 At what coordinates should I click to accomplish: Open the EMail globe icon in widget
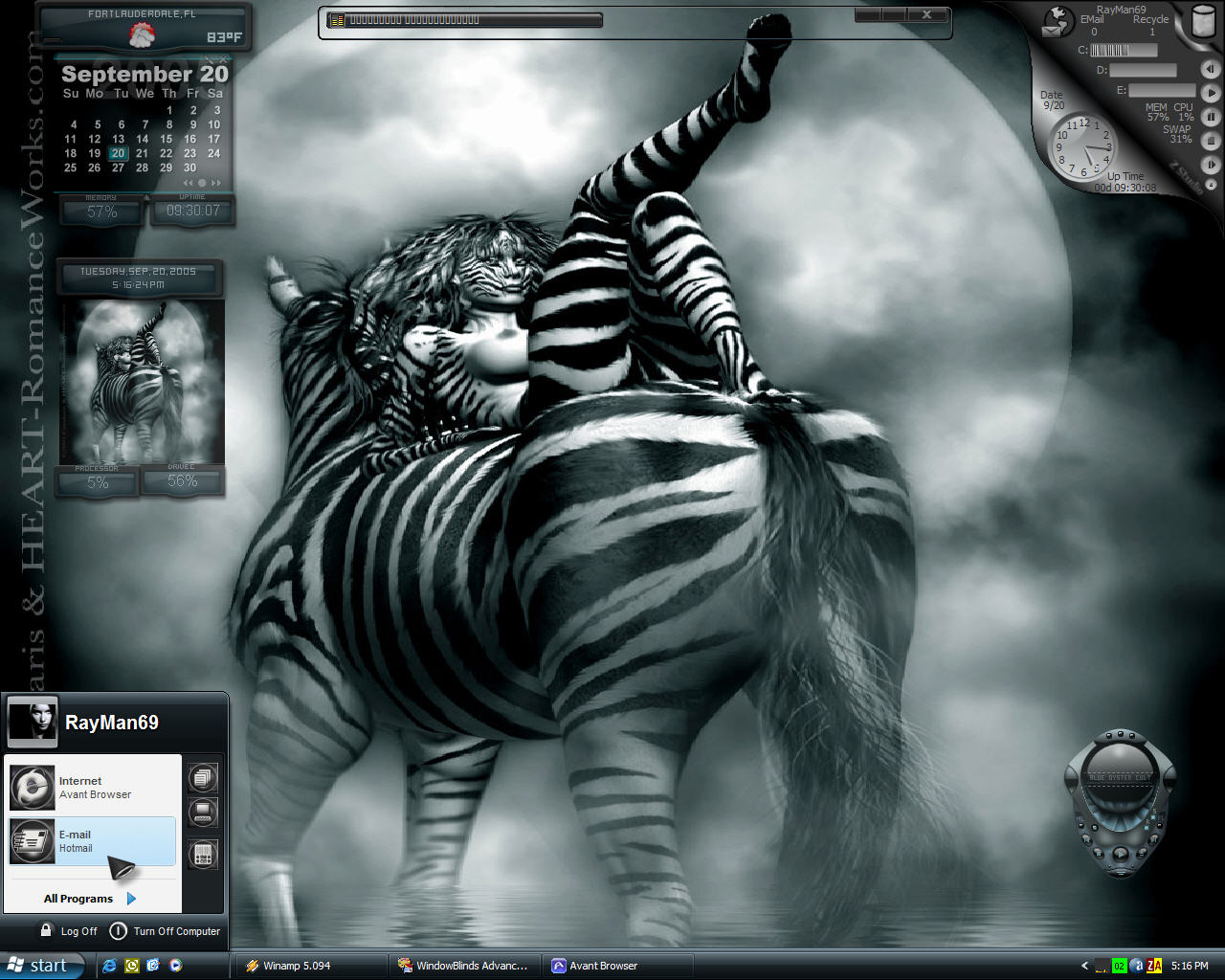click(x=1057, y=22)
